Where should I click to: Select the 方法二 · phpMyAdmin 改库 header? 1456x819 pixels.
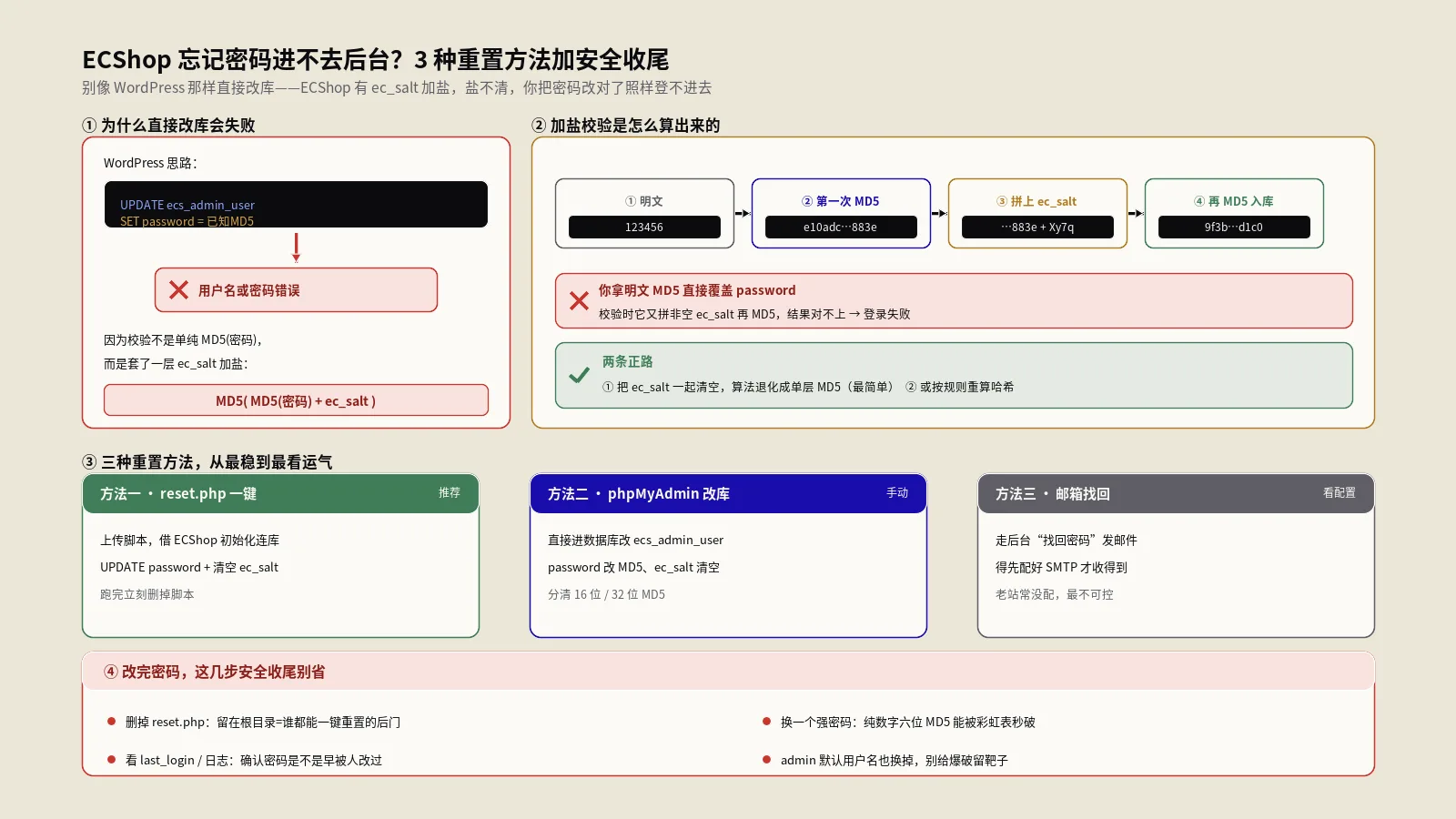tap(728, 493)
